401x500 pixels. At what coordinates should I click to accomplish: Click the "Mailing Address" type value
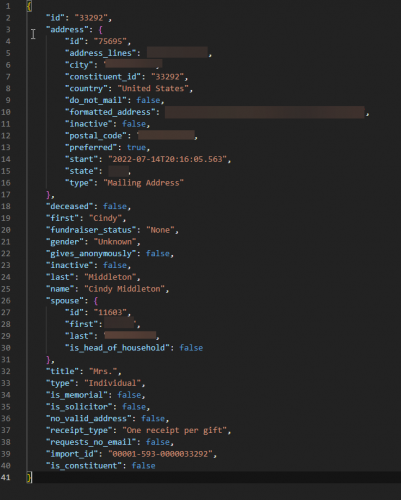pyautogui.click(x=143, y=183)
